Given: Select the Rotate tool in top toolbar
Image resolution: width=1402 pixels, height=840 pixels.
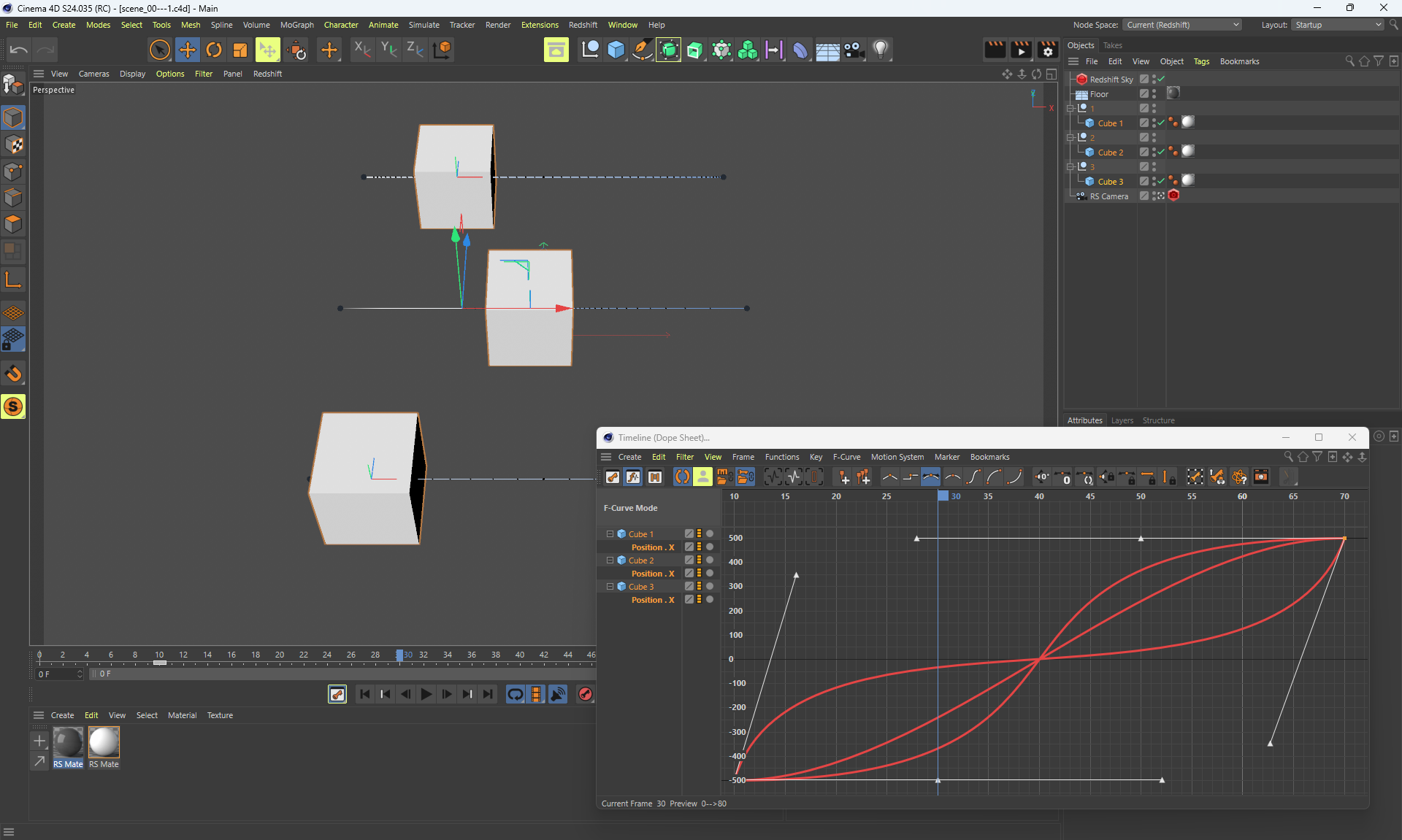Looking at the screenshot, I should pos(214,50).
